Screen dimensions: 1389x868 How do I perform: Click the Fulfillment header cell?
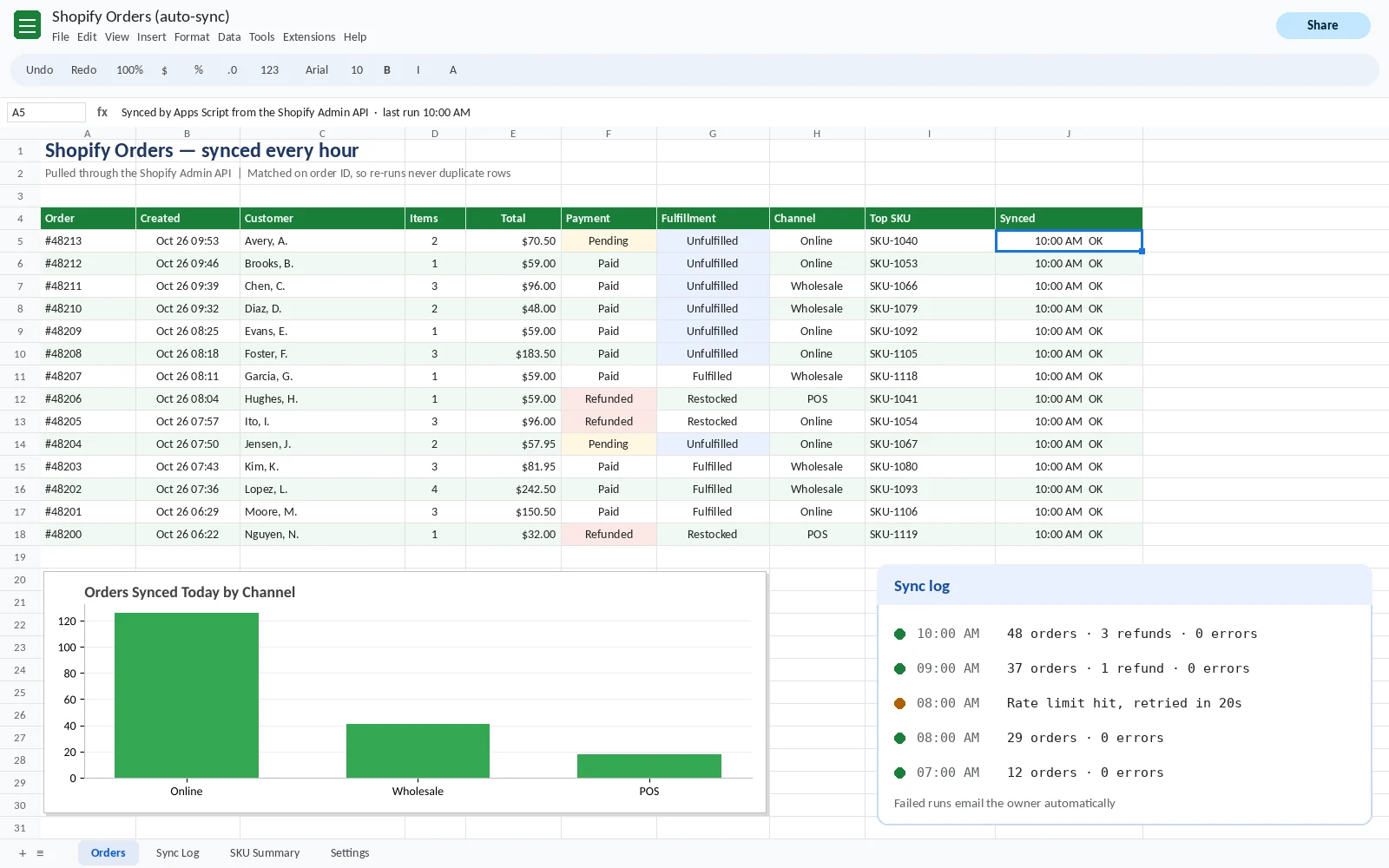713,219
